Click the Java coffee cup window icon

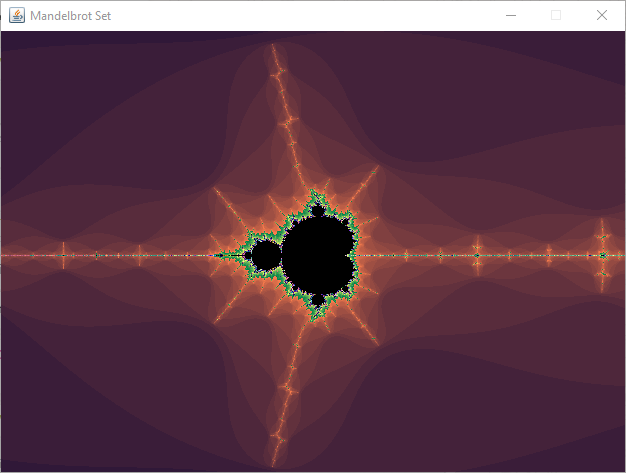click(x=17, y=16)
